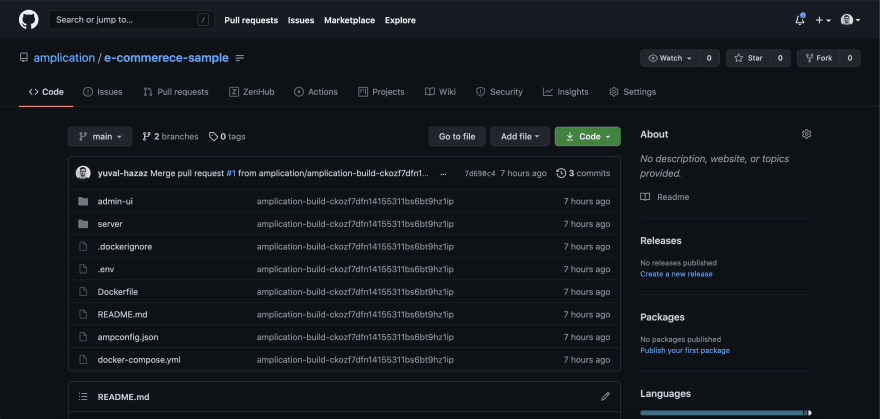Open the GitHub home logo
Image resolution: width=880 pixels, height=419 pixels.
pos(29,20)
